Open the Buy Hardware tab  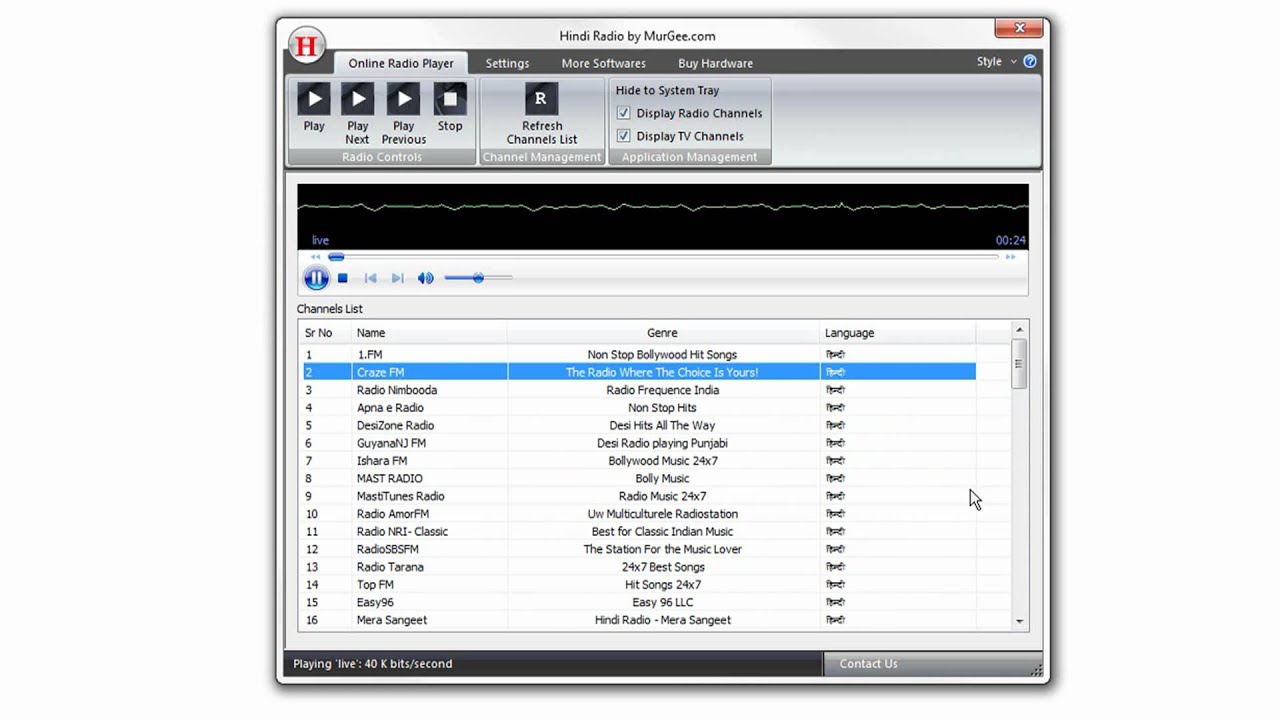pos(715,63)
